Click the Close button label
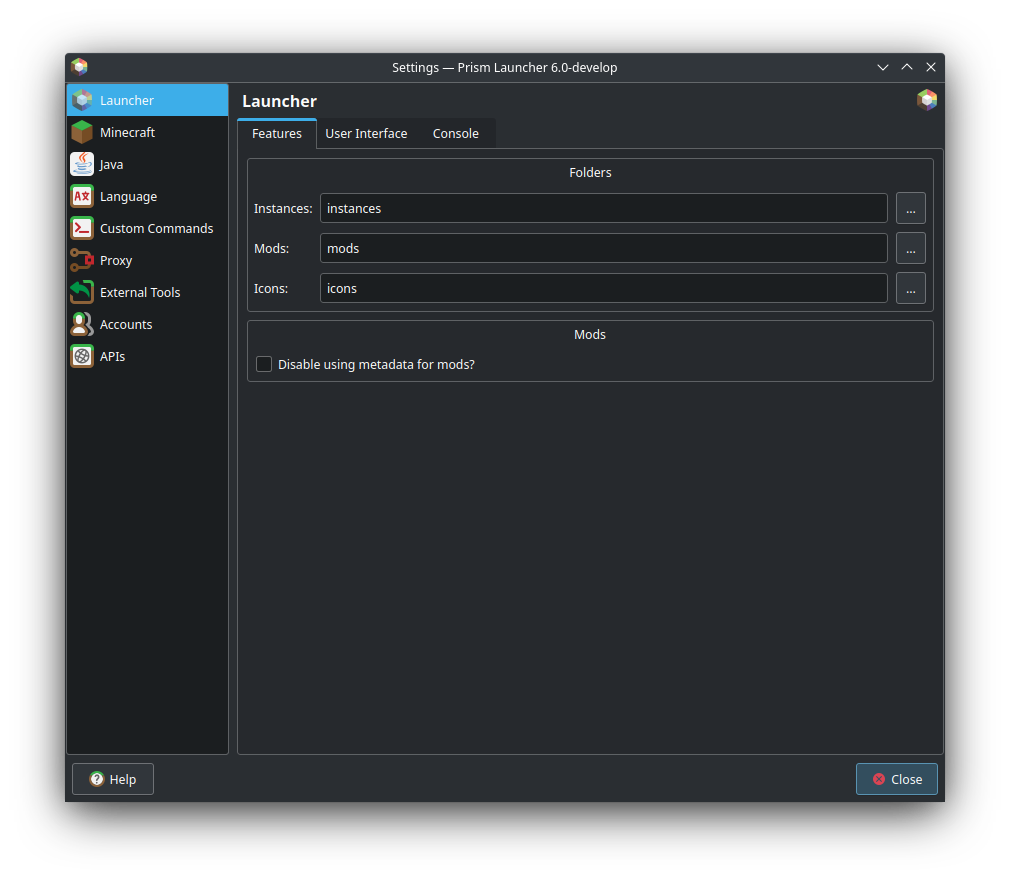This screenshot has height=879, width=1010. coord(906,779)
